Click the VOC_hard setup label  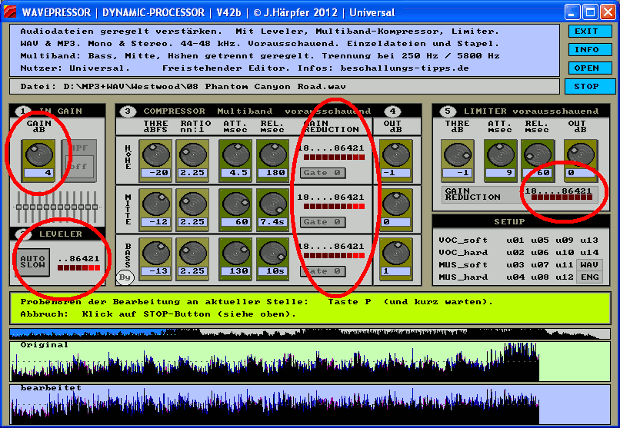463,252
